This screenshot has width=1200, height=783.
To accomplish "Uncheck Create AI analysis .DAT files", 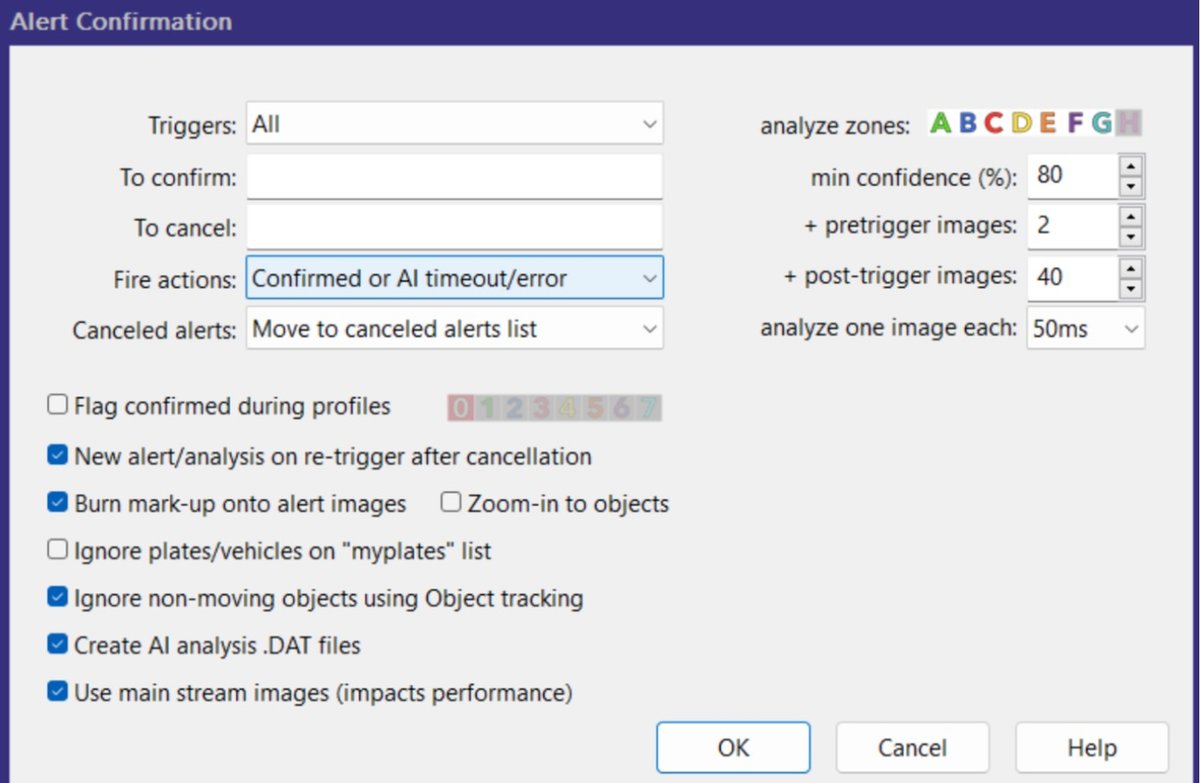I will tap(57, 644).
